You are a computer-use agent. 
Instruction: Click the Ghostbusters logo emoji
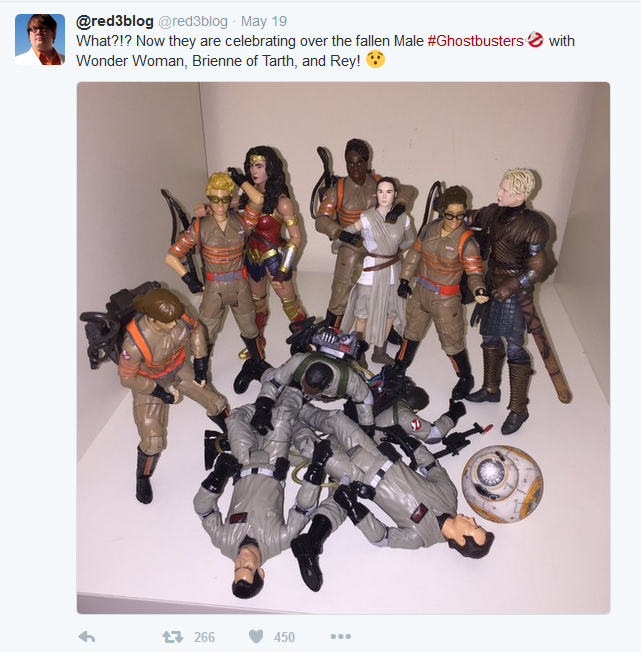pyautogui.click(x=535, y=40)
